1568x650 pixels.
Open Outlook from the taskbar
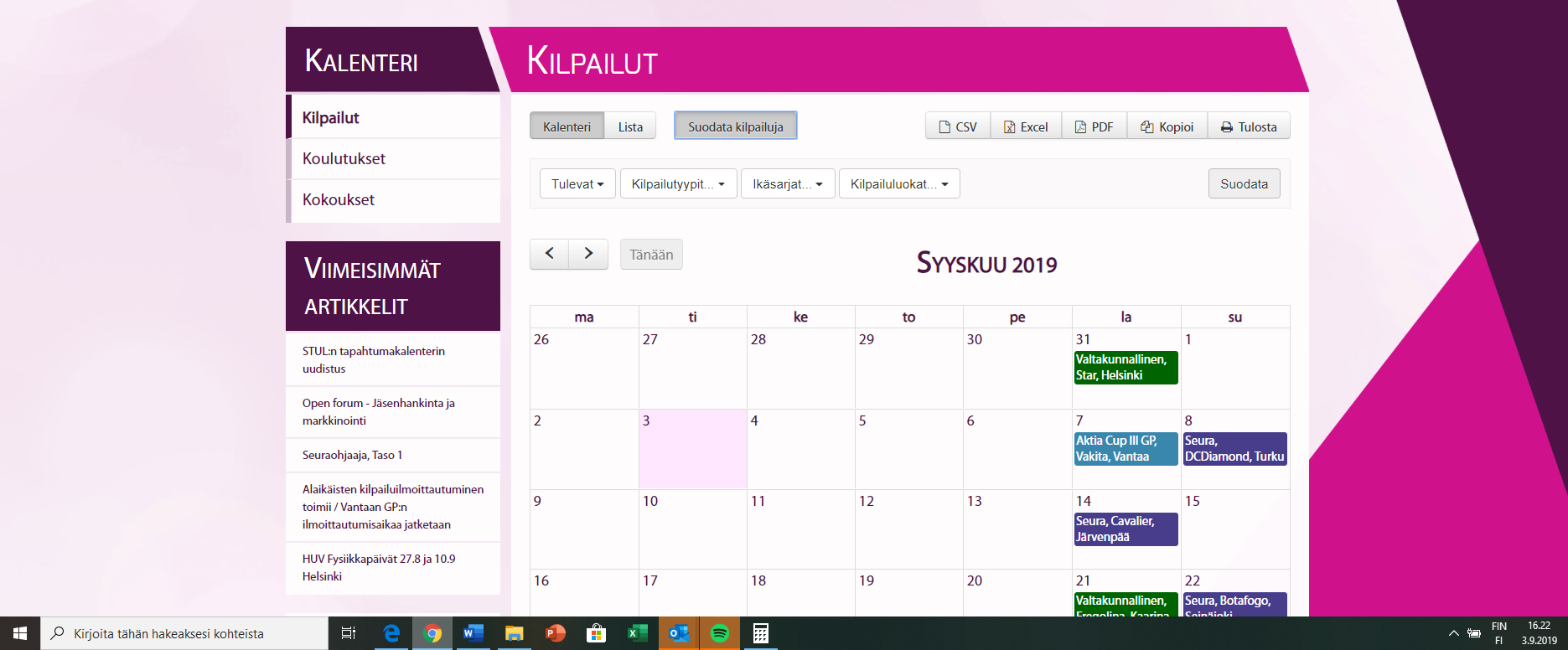(x=678, y=633)
